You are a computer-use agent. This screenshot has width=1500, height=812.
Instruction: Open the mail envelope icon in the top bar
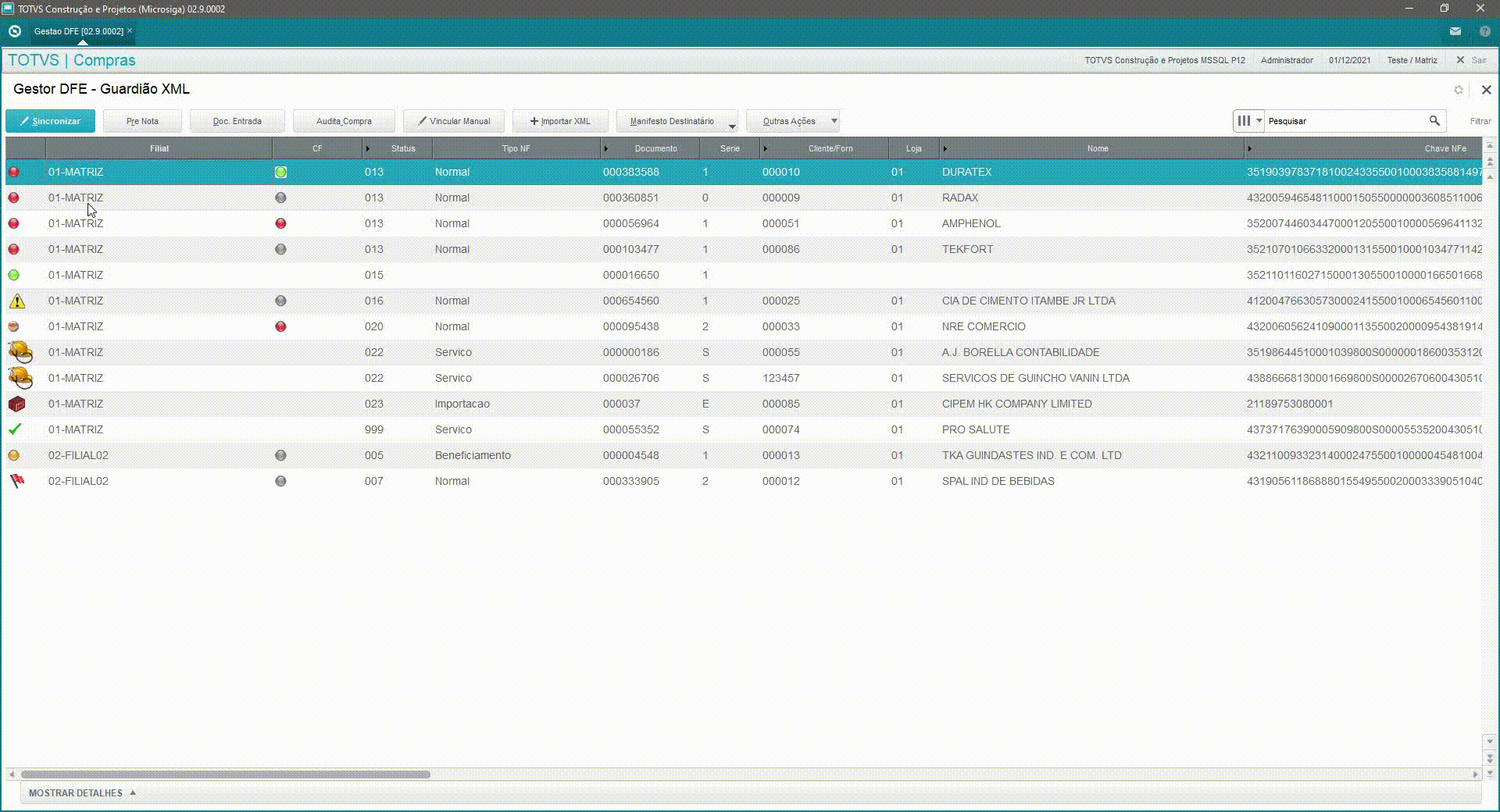[x=1455, y=31]
